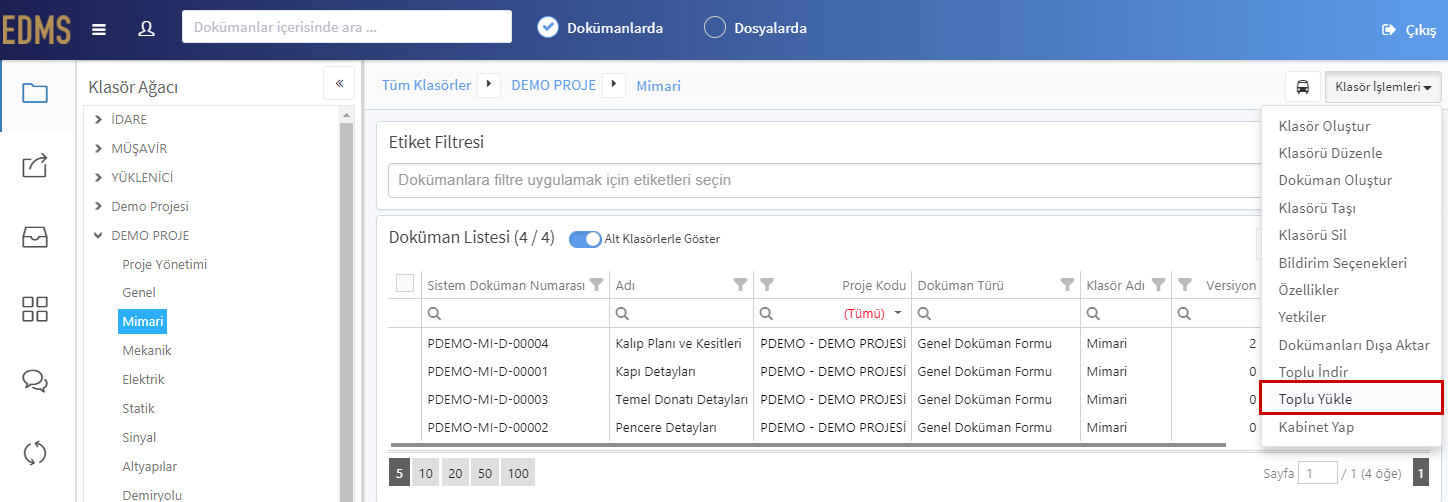Click the Mimari breadcrumb link
Viewport: 1448px width, 502px height.
coord(658,86)
